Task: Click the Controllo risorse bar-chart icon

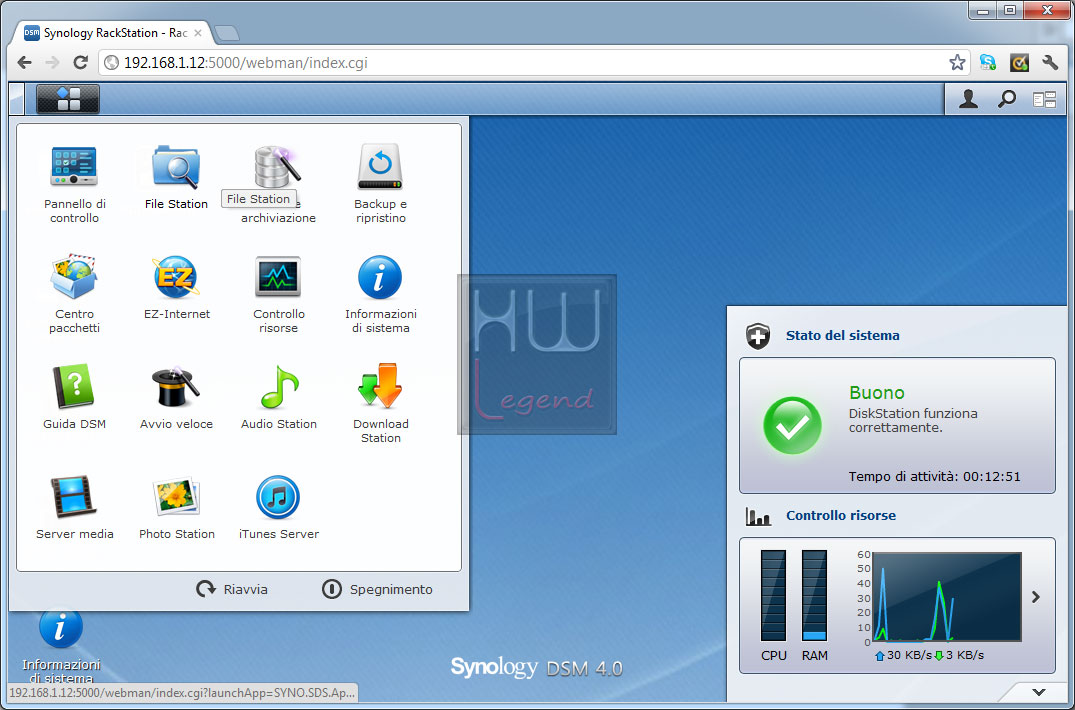Action: pyautogui.click(x=758, y=517)
